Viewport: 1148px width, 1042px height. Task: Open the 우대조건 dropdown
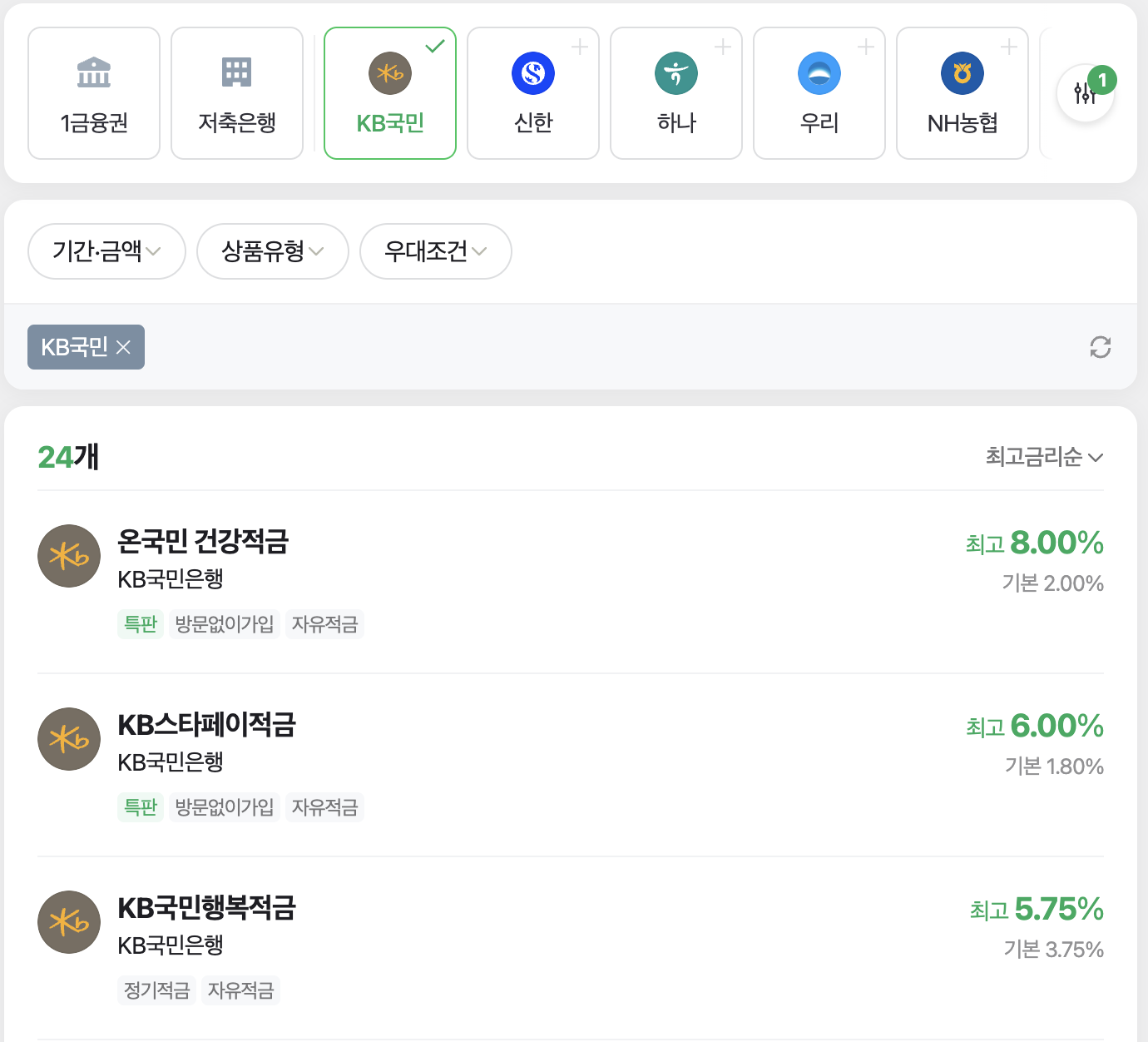pyautogui.click(x=435, y=251)
